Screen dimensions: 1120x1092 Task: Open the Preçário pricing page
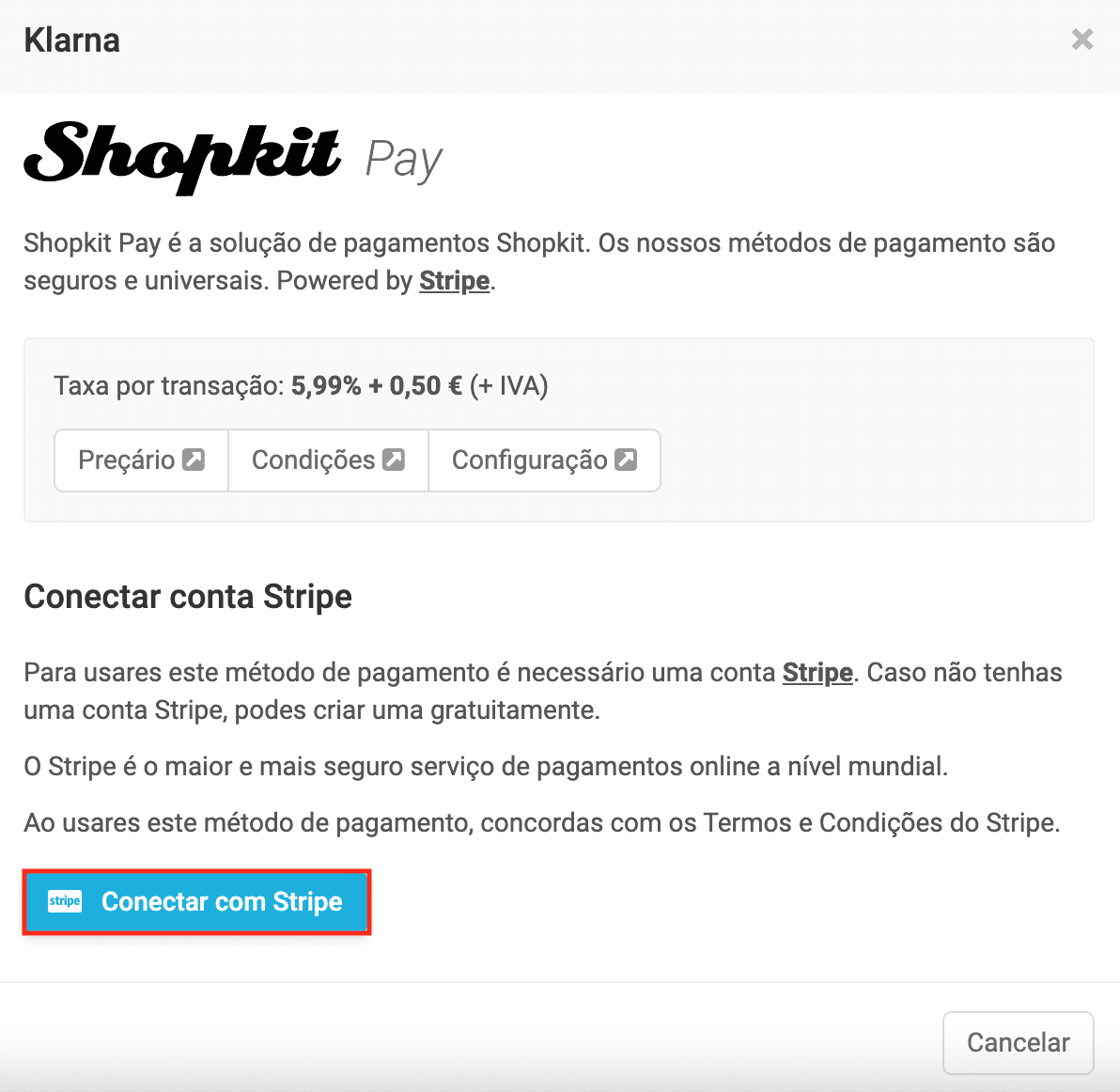(127, 460)
